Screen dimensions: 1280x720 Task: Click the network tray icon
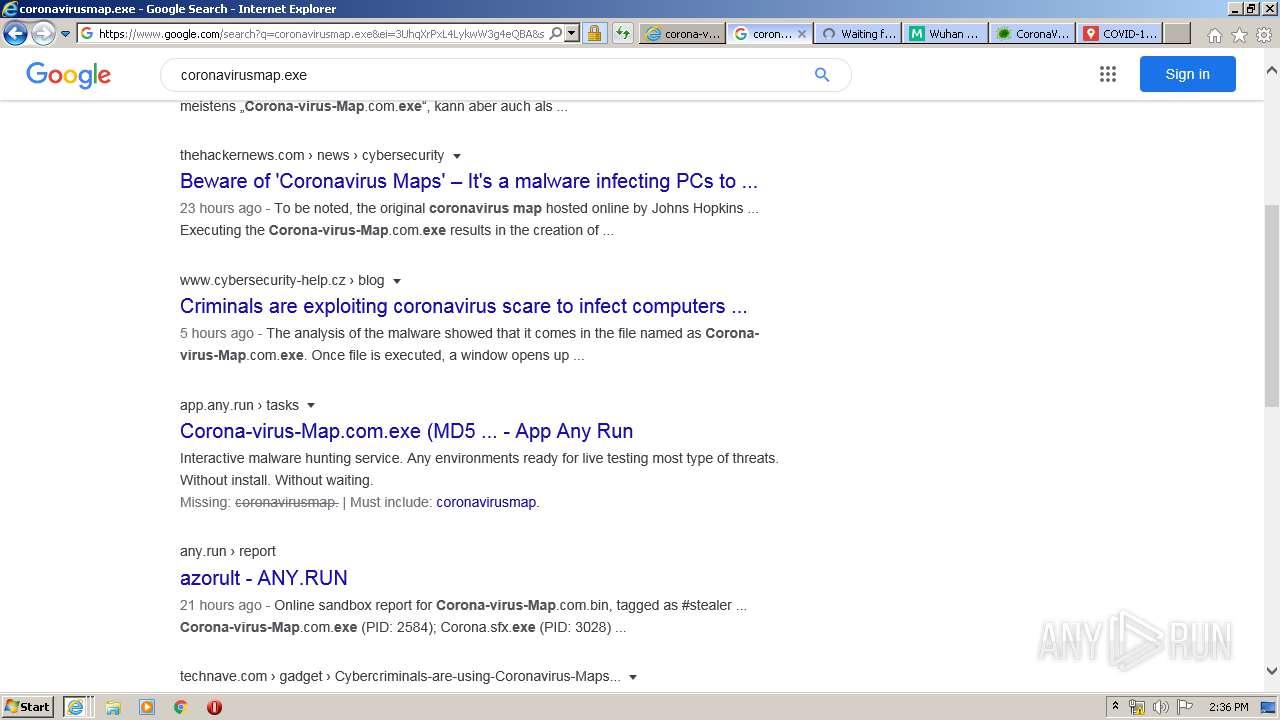pyautogui.click(x=1137, y=707)
